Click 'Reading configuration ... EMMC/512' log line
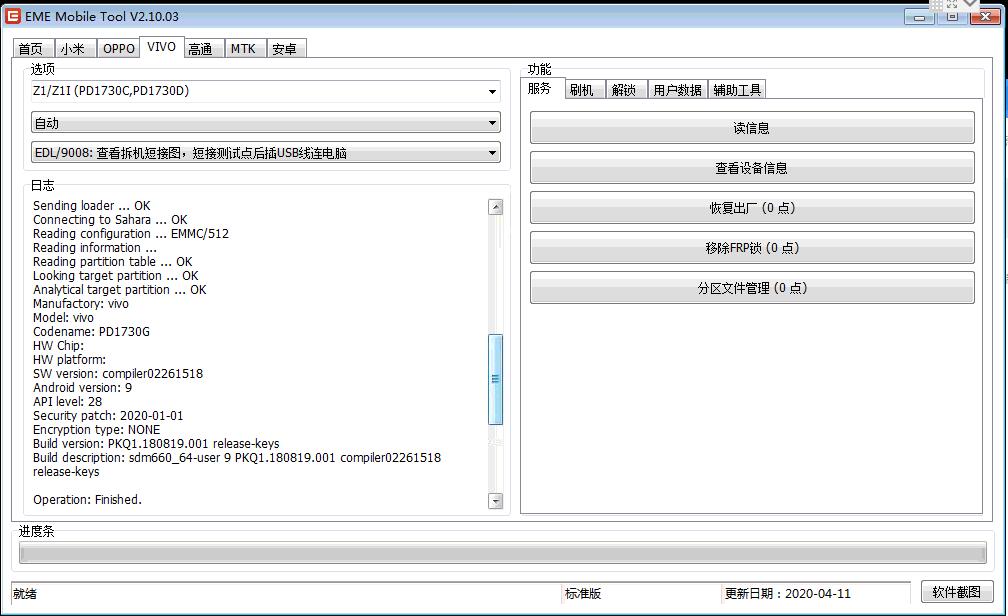This screenshot has width=1008, height=616. [x=130, y=234]
